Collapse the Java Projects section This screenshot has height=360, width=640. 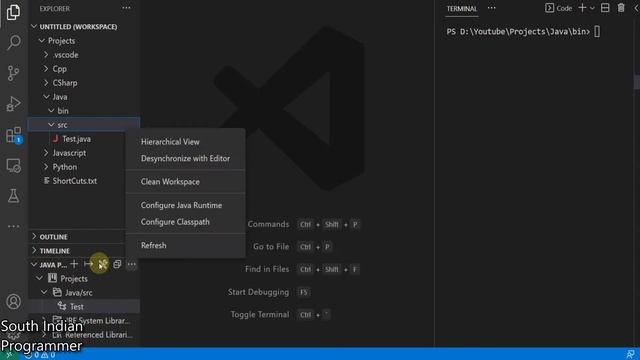(34, 264)
